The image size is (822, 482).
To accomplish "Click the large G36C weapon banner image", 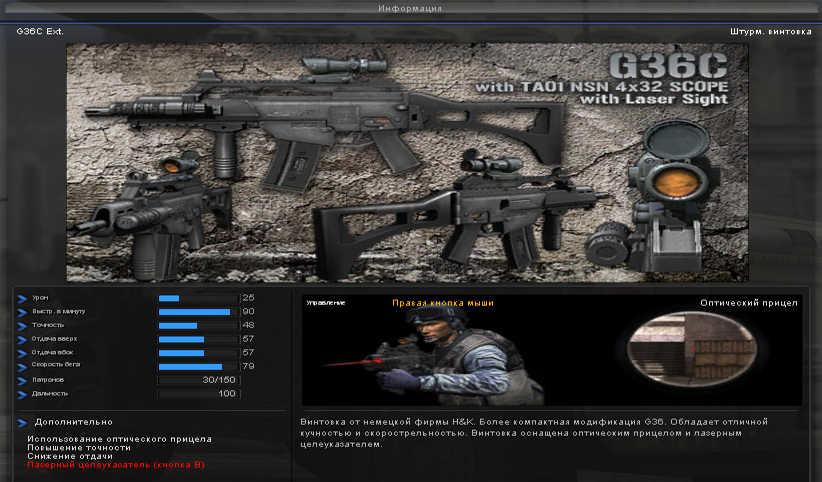I will click(407, 163).
